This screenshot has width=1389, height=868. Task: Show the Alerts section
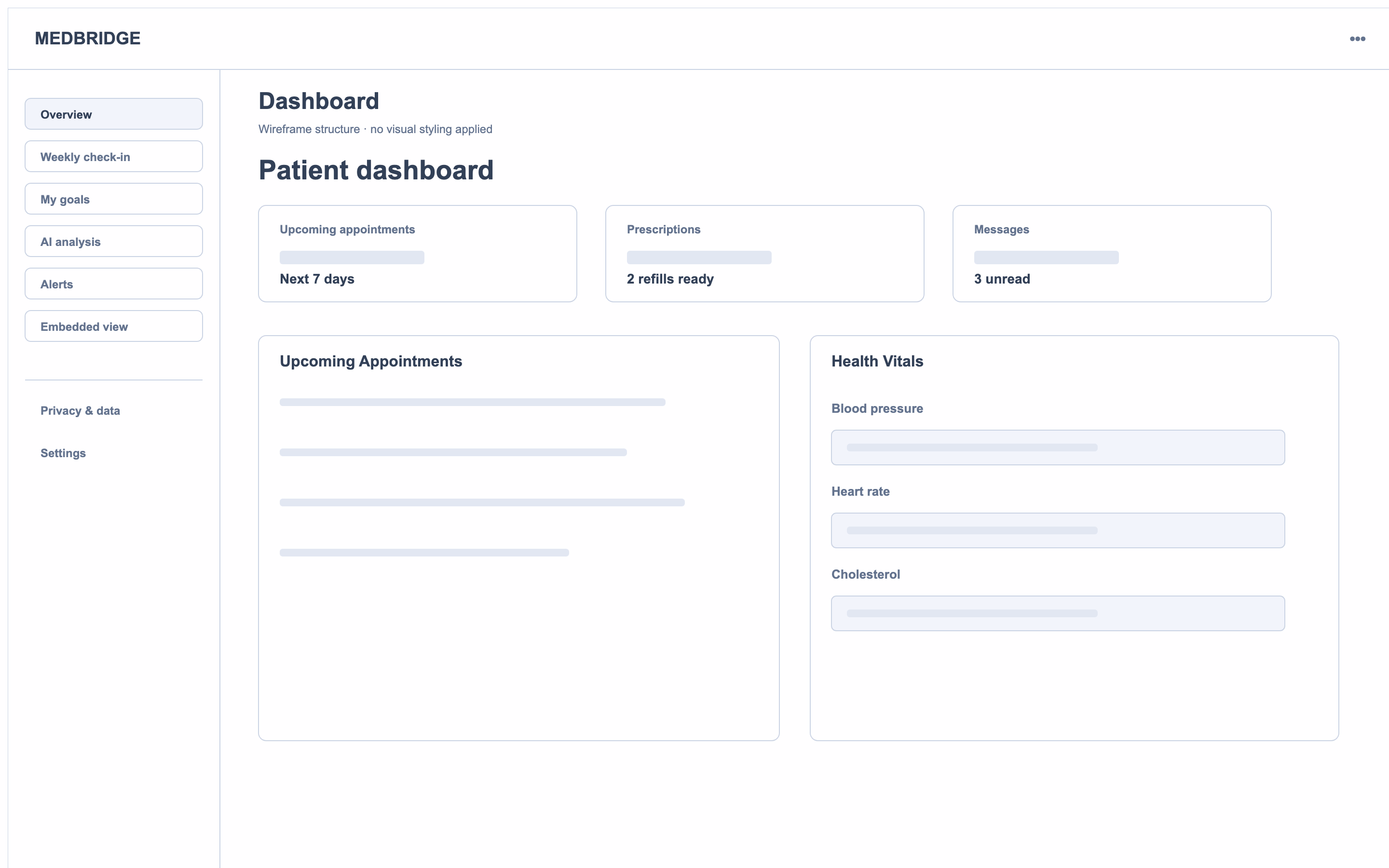tap(114, 284)
